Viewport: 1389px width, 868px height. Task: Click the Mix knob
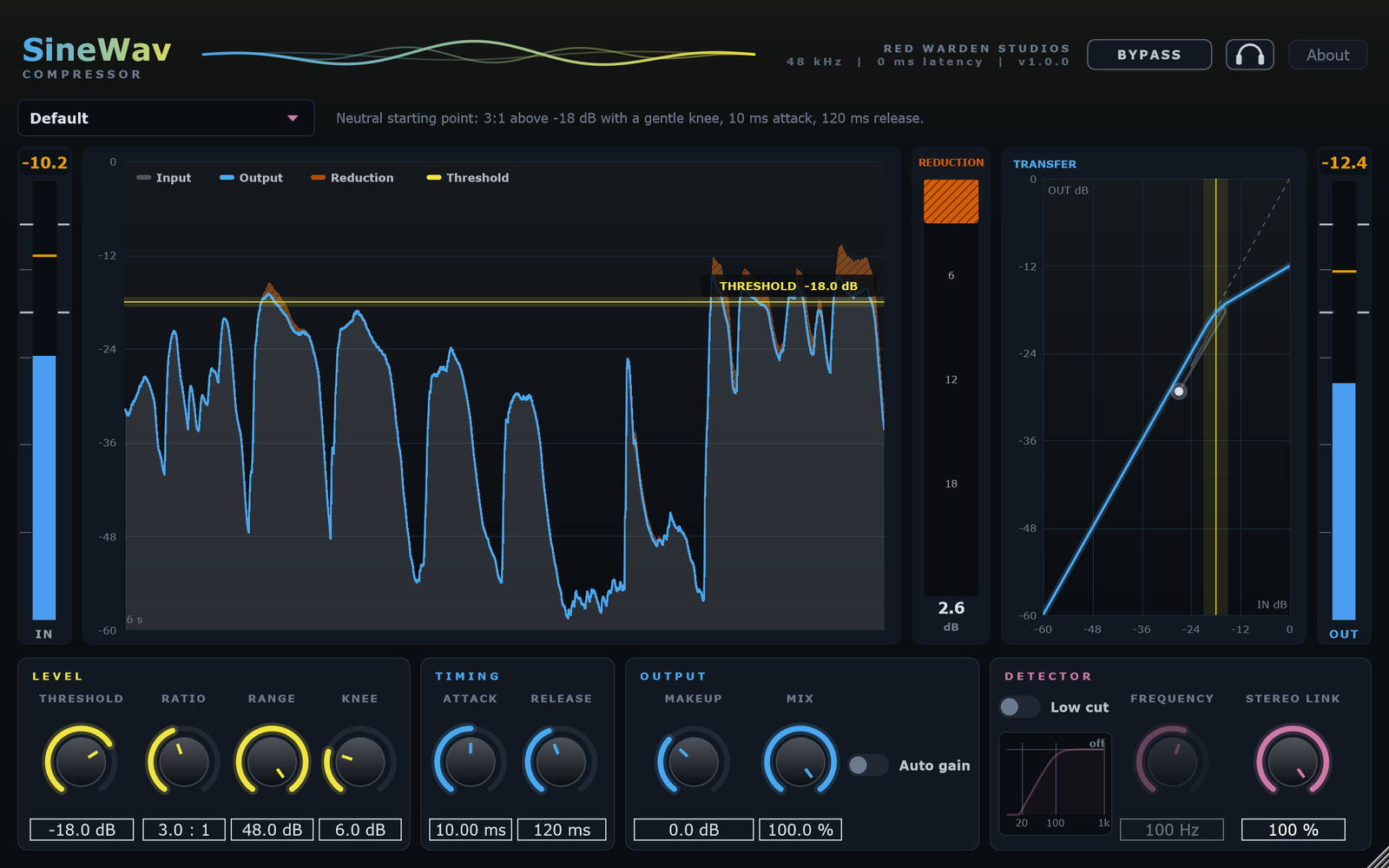coord(800,761)
